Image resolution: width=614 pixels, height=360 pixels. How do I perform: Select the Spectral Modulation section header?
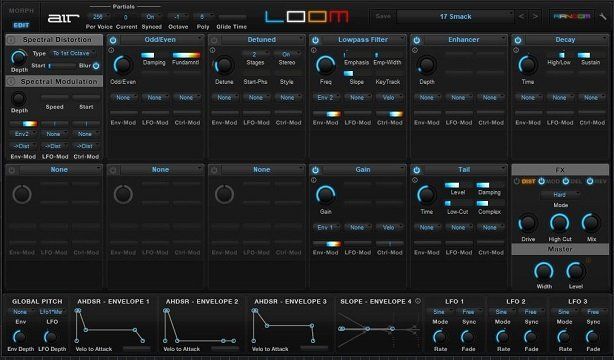point(54,81)
